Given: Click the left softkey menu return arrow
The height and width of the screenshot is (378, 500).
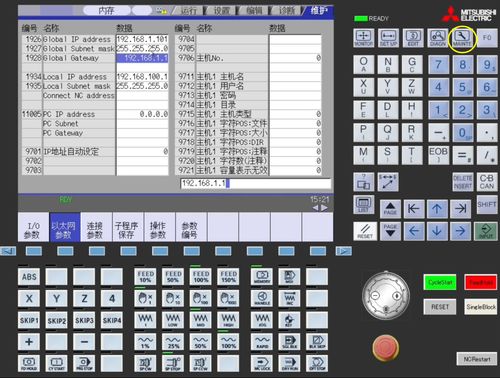Looking at the screenshot, I should (8, 251).
